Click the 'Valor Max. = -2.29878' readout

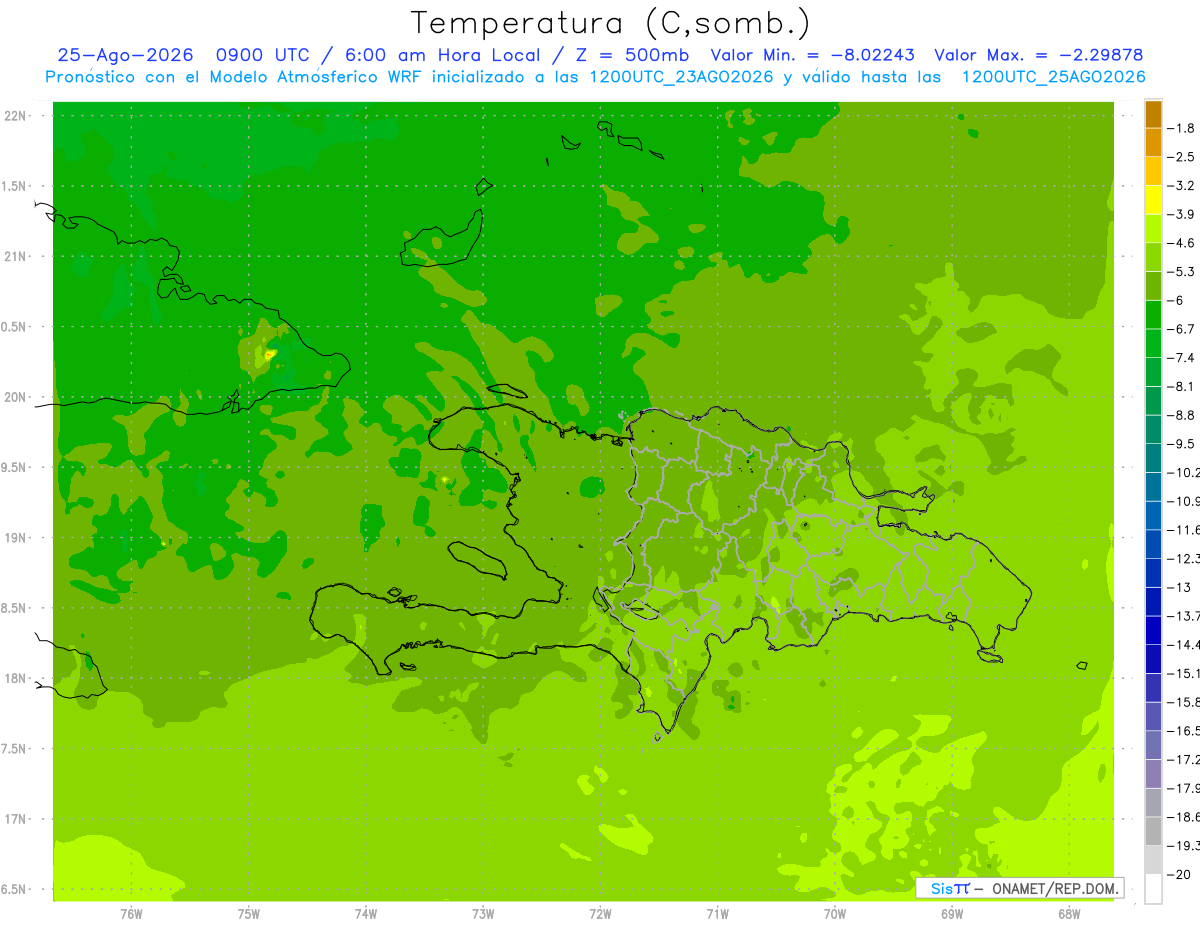tap(1038, 55)
